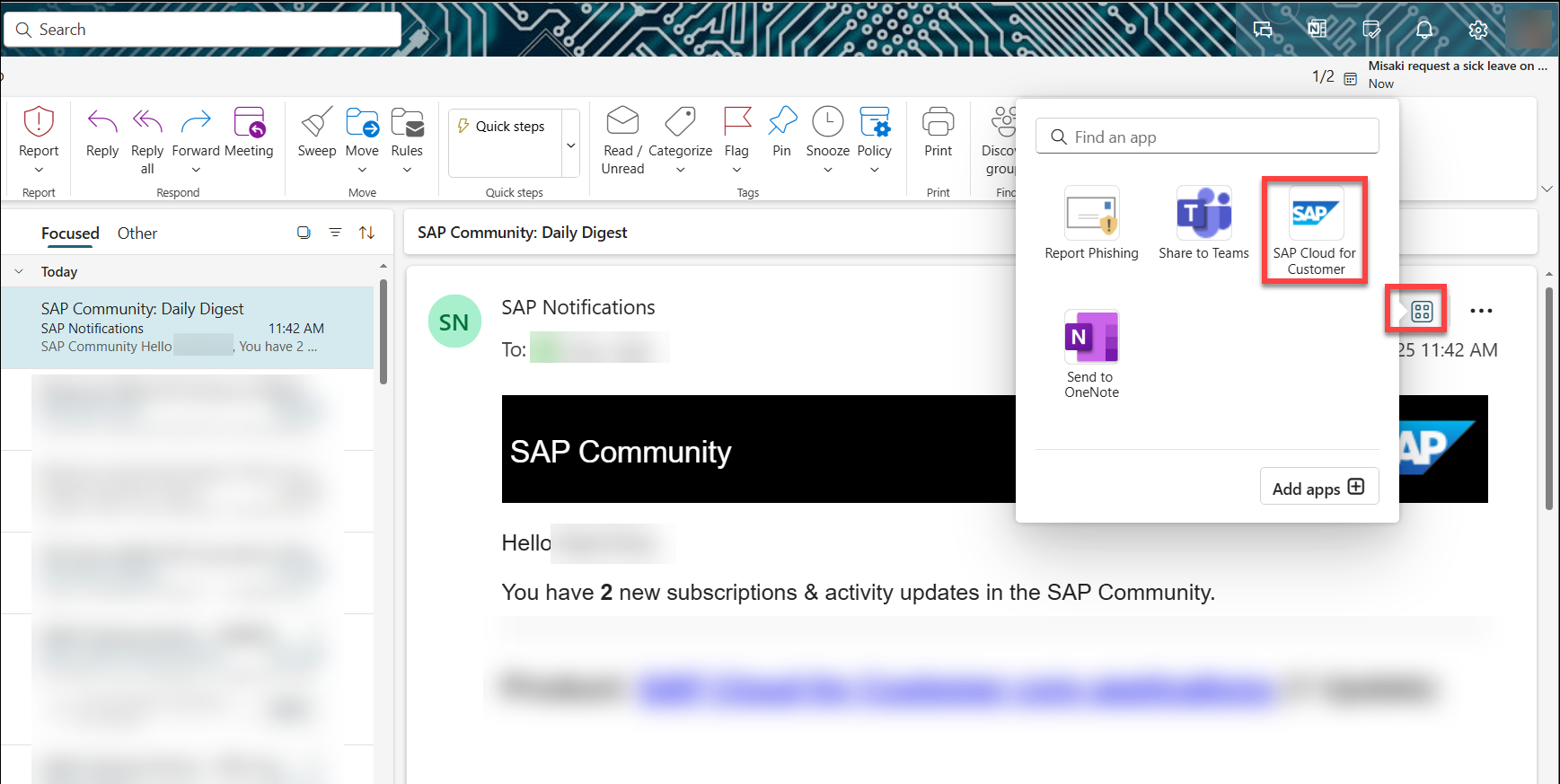Viewport: 1560px width, 784px height.
Task: Click the SN sender avatar
Action: coord(454,322)
